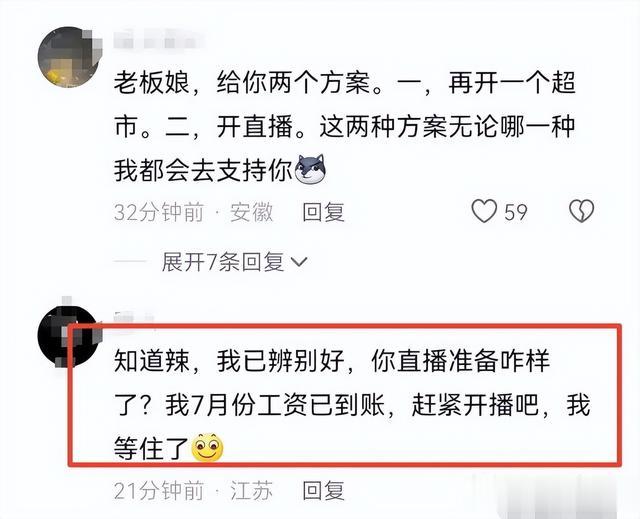Click the 59 like count
Viewport: 640px width, 519px height.
click(516, 212)
